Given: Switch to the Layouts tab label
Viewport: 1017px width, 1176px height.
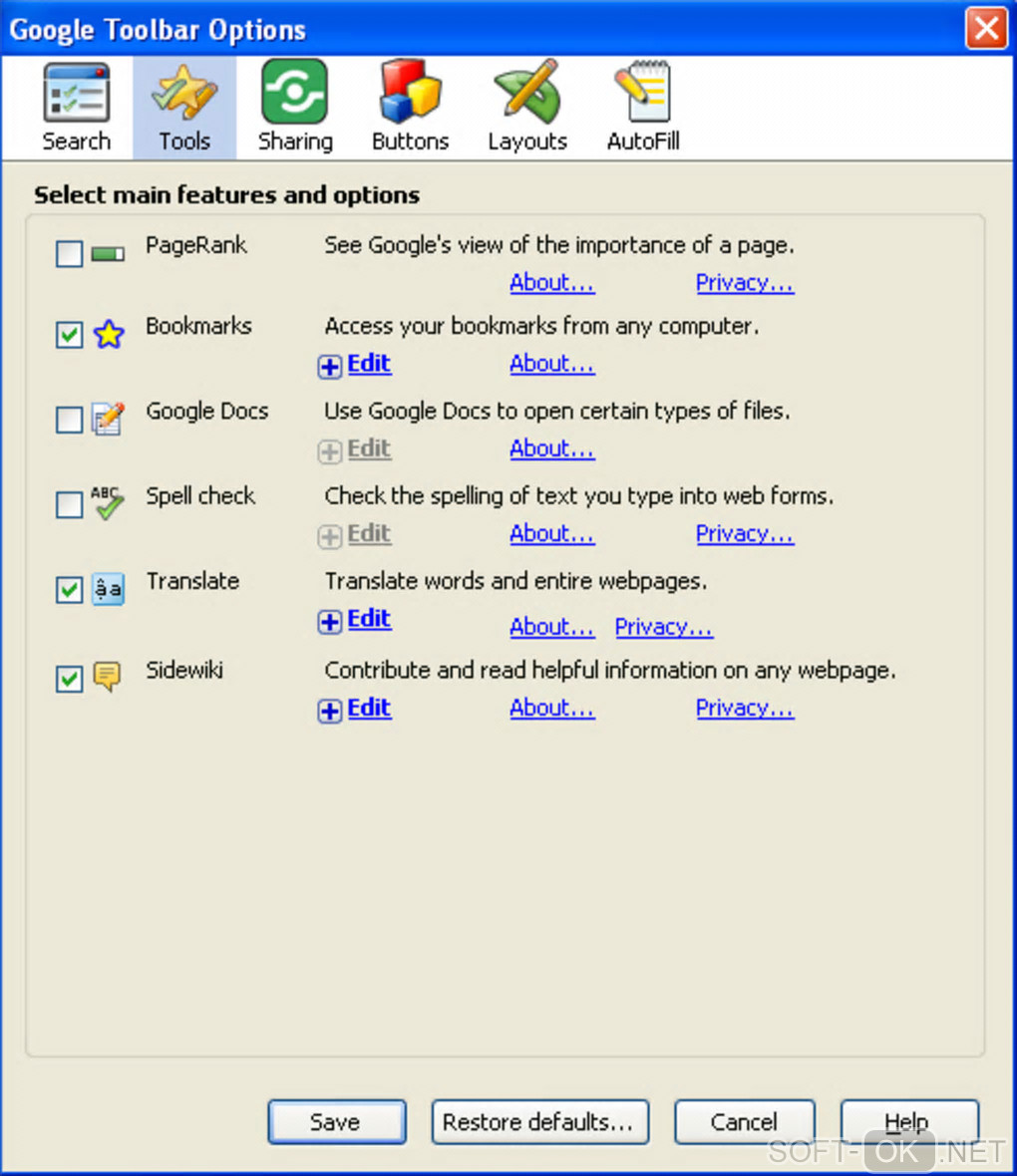Looking at the screenshot, I should click(526, 142).
